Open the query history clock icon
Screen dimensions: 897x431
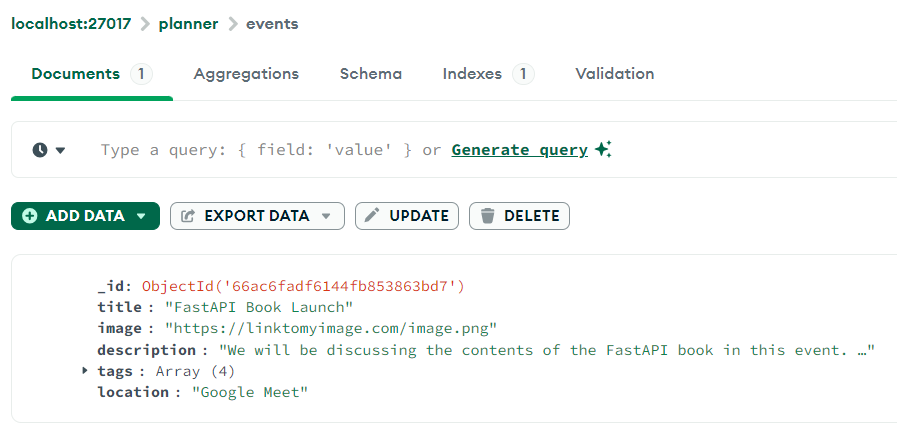(x=40, y=150)
